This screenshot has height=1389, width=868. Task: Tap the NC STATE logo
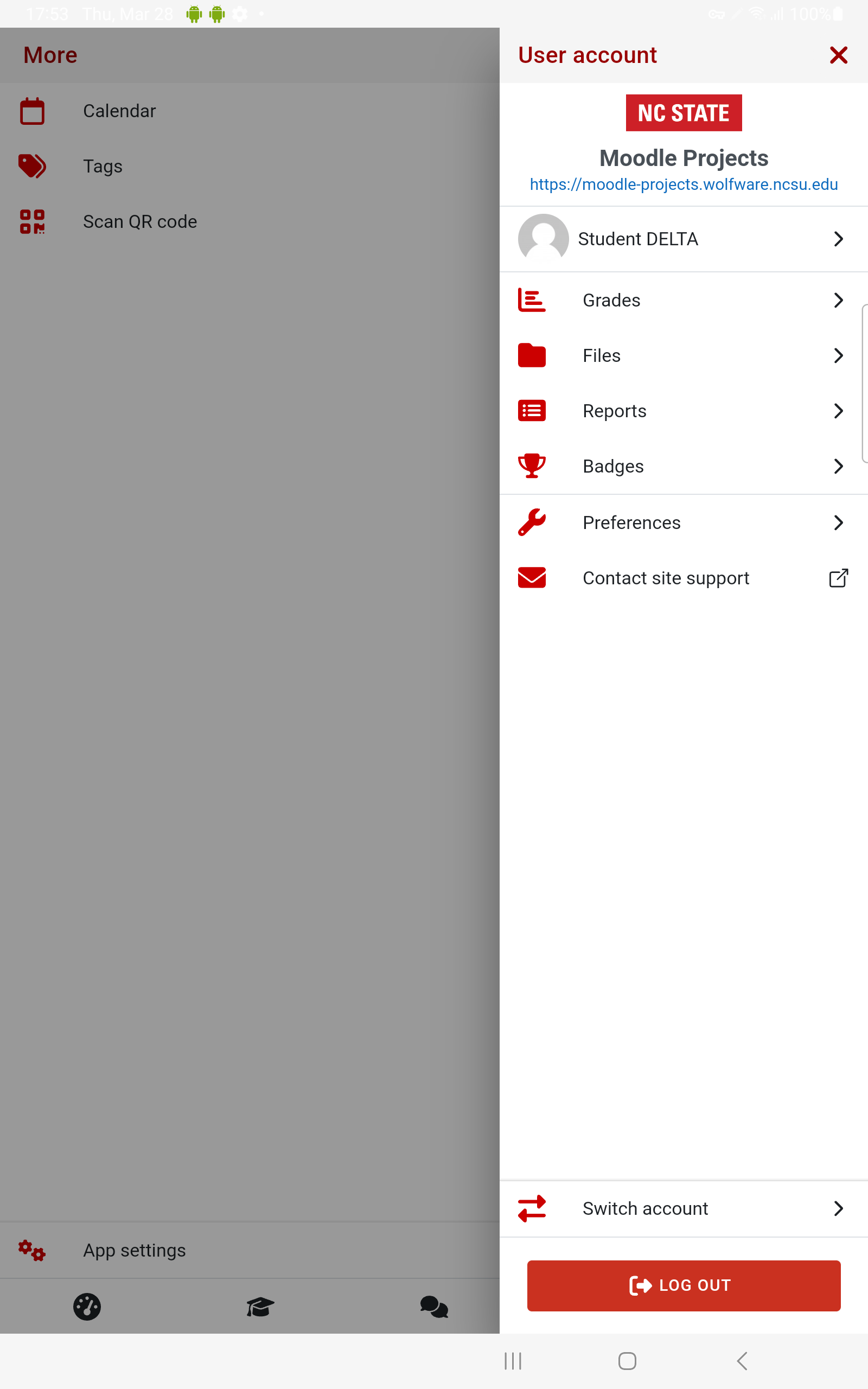[x=684, y=112]
